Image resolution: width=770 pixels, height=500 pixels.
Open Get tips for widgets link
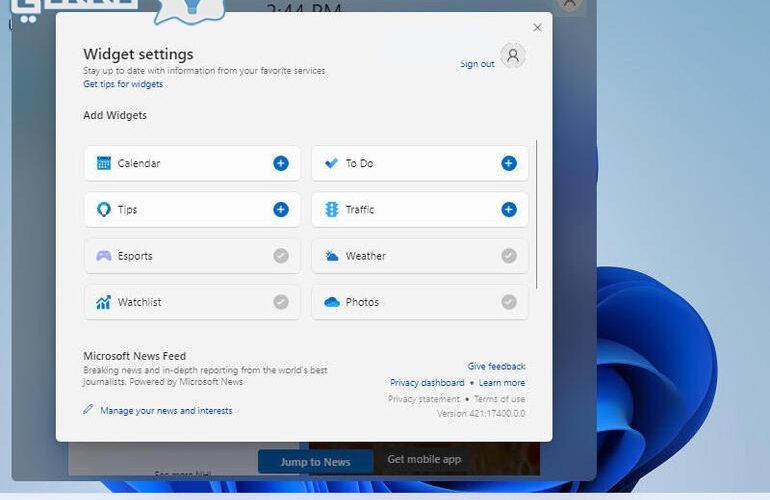(x=123, y=84)
